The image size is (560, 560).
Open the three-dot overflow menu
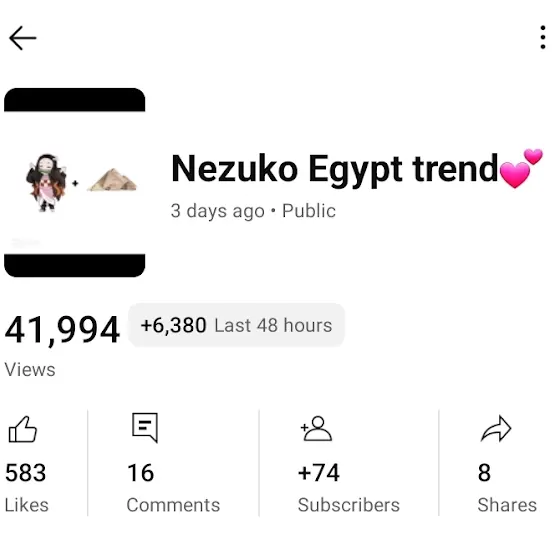542,37
